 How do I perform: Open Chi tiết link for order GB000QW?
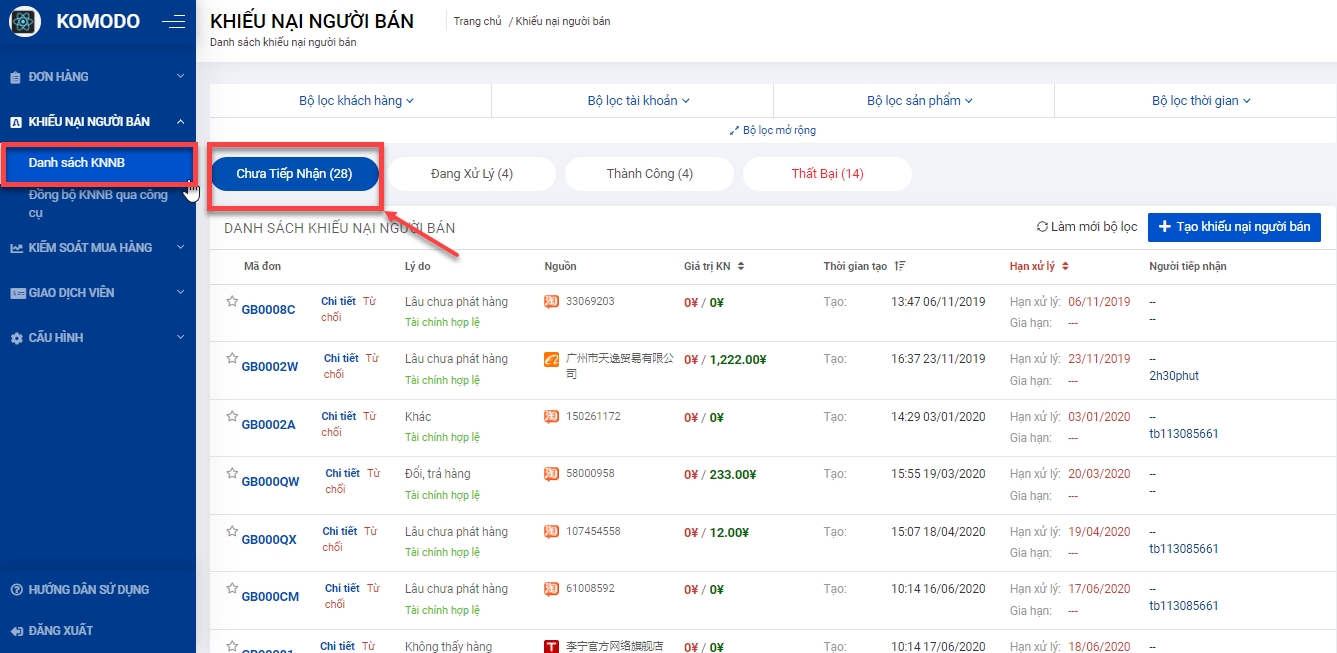click(x=342, y=473)
